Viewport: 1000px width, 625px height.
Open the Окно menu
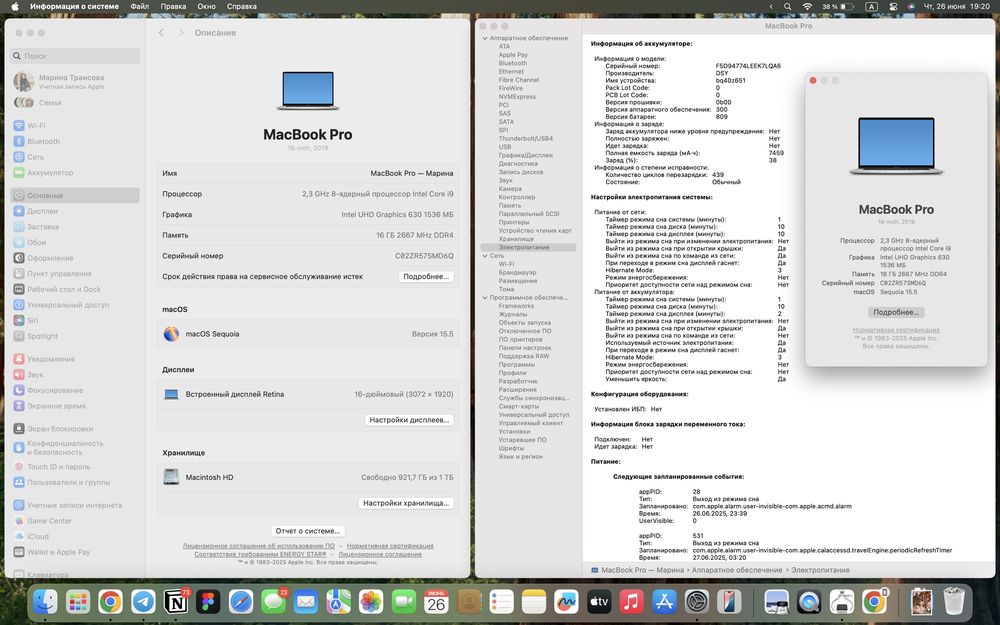pos(206,6)
